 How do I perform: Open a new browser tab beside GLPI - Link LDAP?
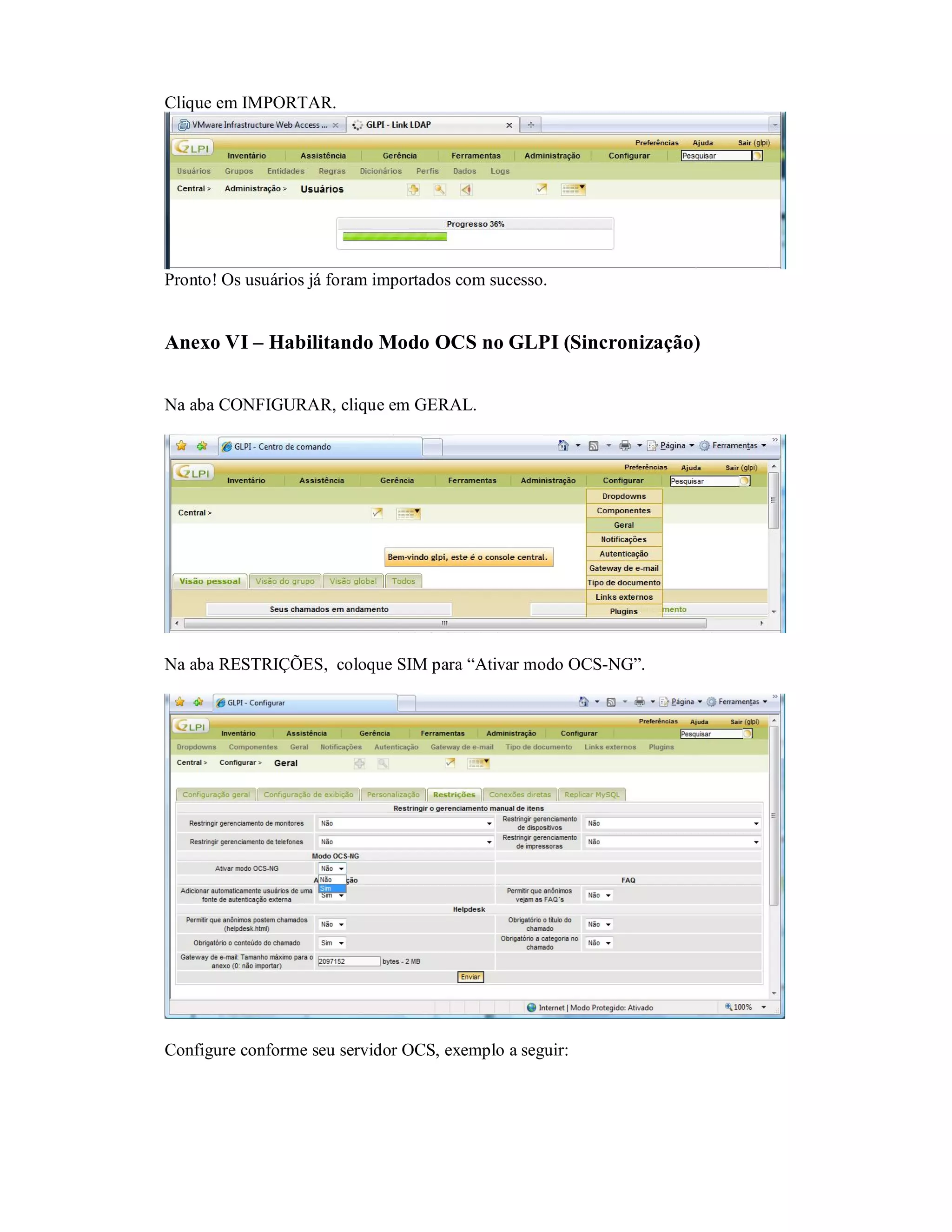pyautogui.click(x=530, y=125)
